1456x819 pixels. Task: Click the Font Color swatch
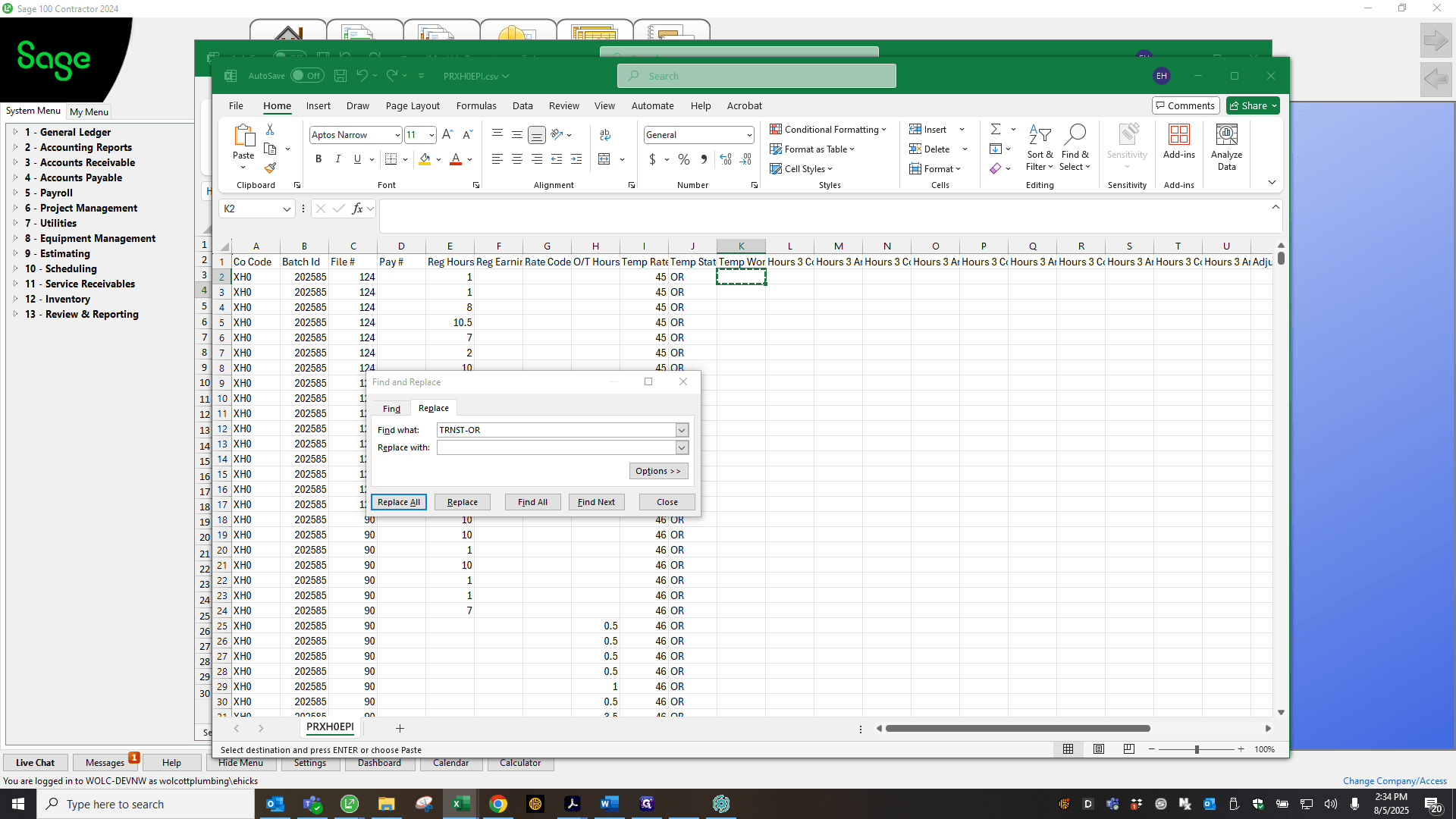[x=456, y=158]
